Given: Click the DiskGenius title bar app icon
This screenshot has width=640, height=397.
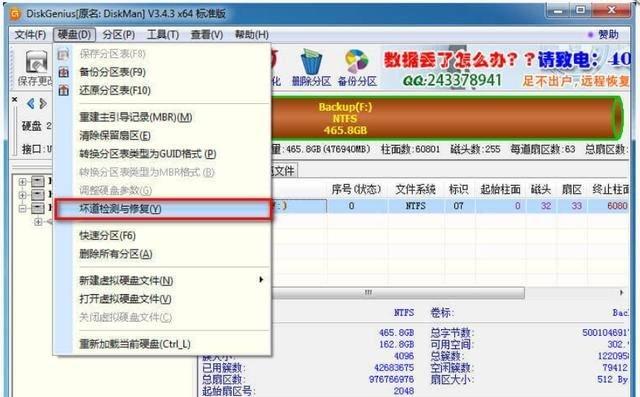Looking at the screenshot, I should pos(16,14).
